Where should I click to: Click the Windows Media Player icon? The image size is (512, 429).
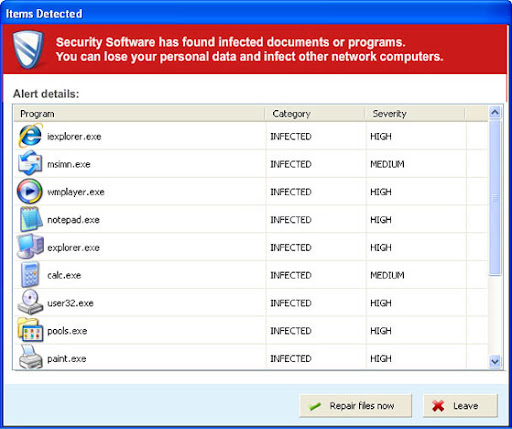(x=30, y=191)
